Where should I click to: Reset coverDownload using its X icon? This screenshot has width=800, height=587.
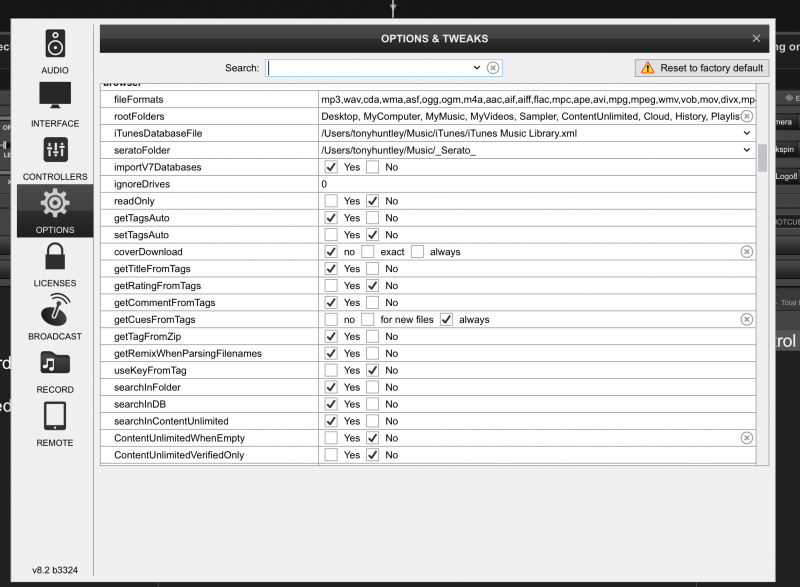(x=746, y=252)
